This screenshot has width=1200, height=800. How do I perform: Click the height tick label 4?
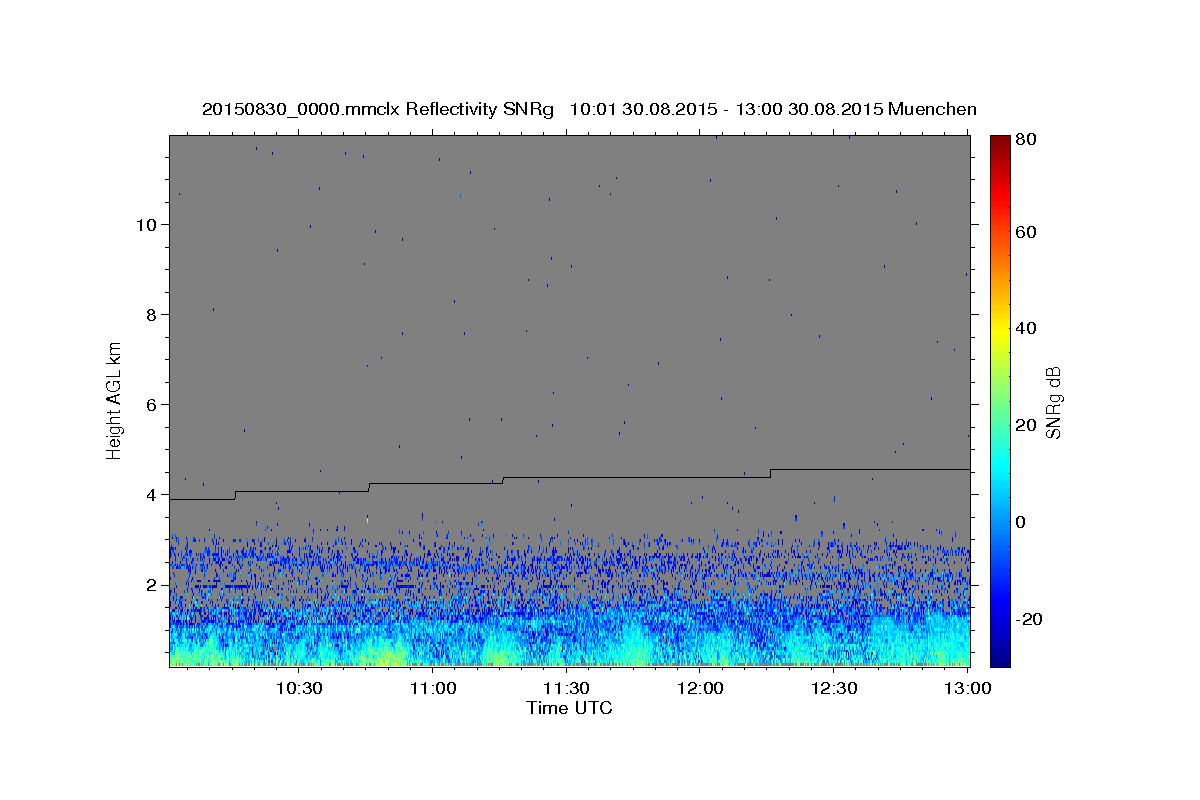152,494
